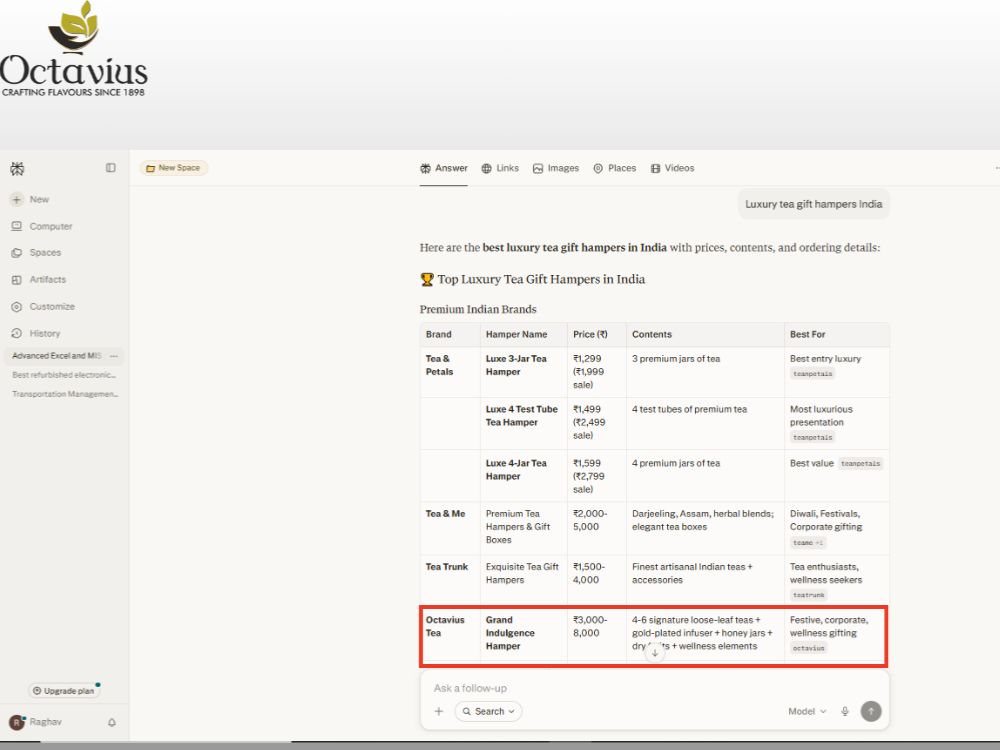Click the Perplexity logo icon in the sidebar
This screenshot has height=750, width=1000.
(x=17, y=169)
